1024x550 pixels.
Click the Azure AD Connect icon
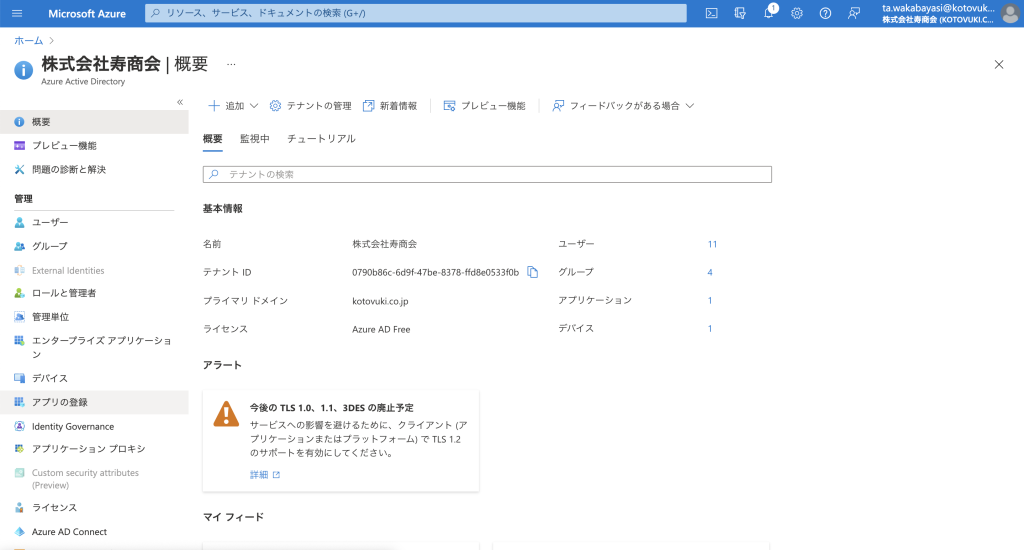(x=20, y=532)
